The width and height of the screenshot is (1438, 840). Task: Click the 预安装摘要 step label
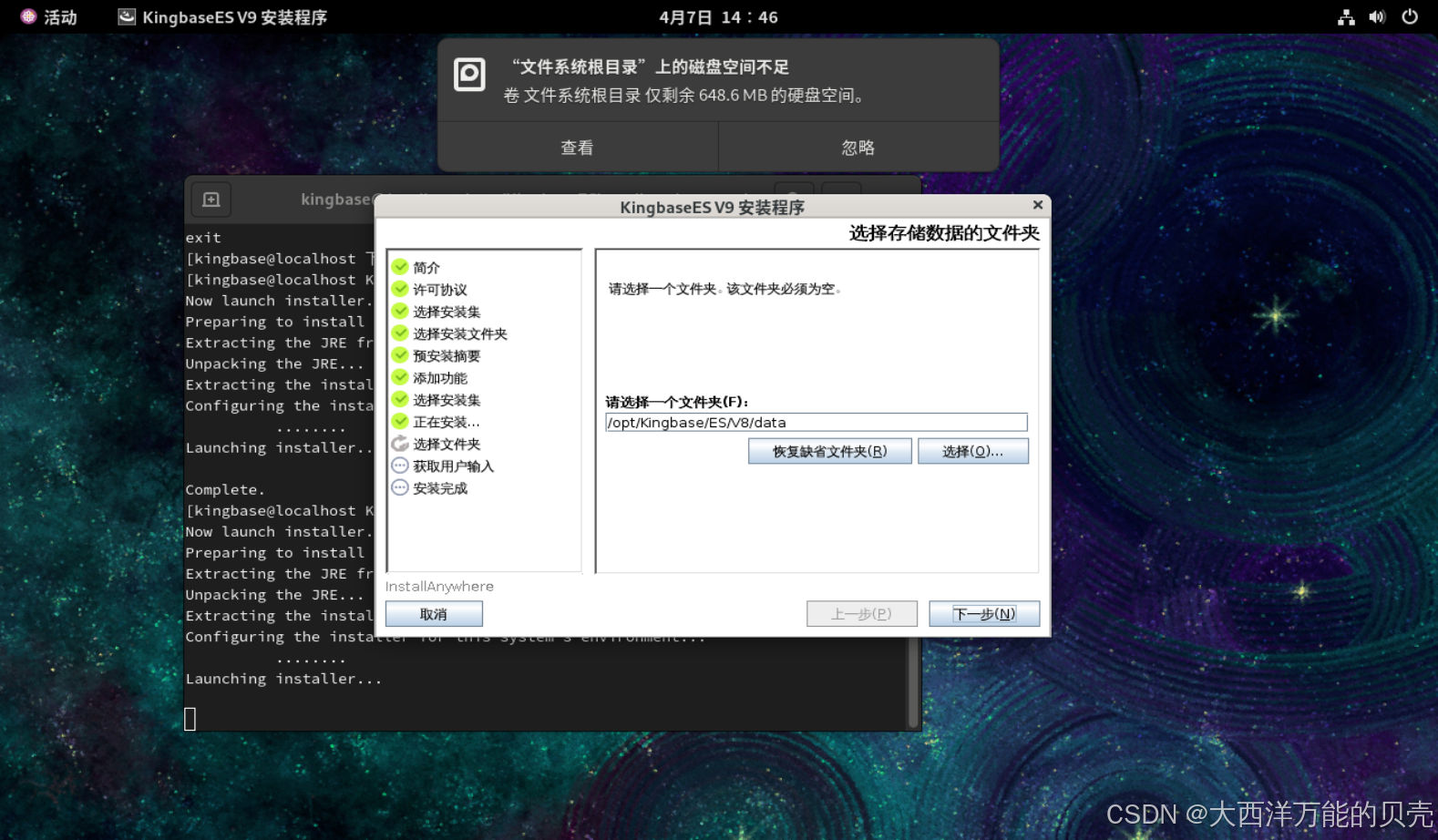447,356
